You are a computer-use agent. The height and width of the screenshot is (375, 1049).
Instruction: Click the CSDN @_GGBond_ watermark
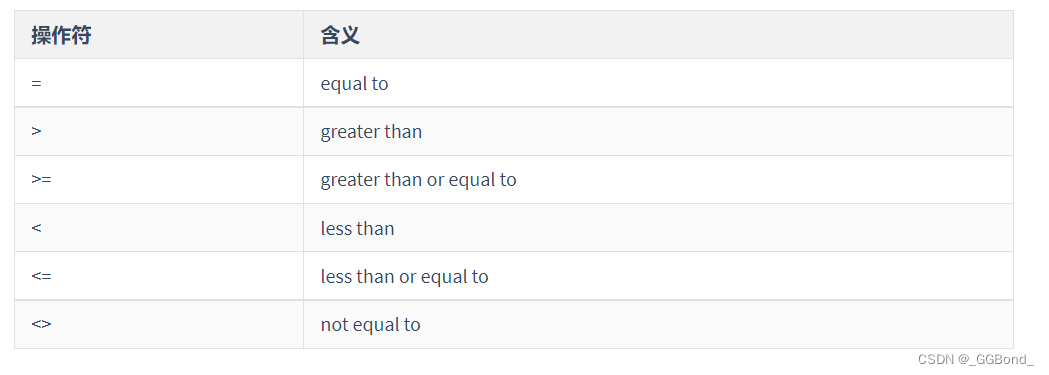coord(976,360)
